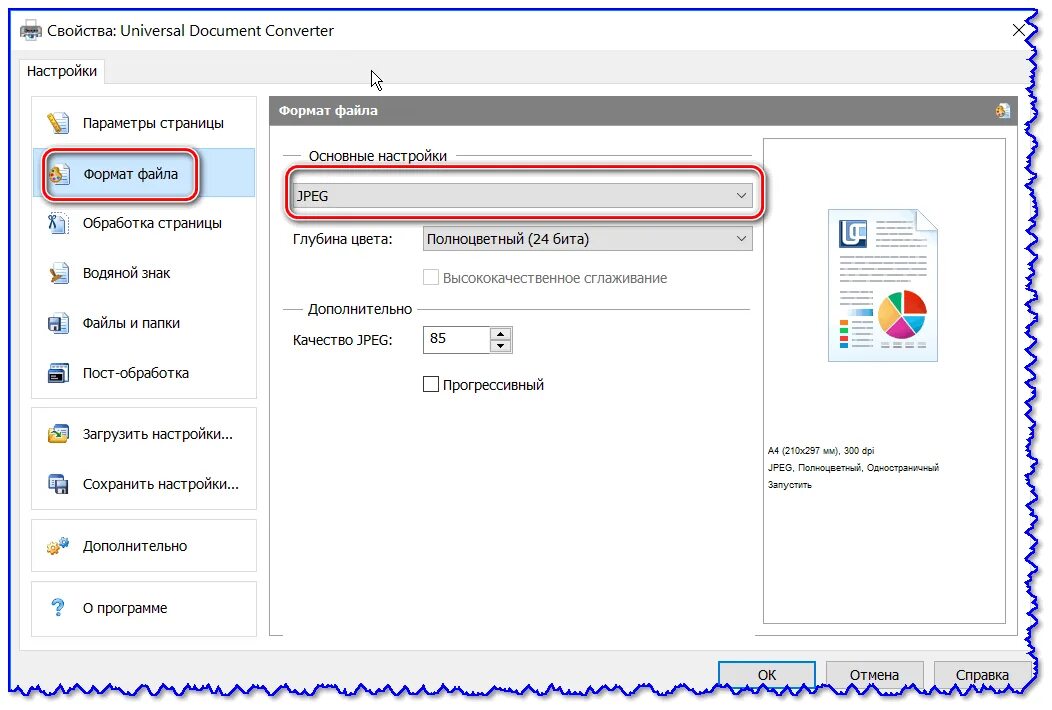This screenshot has height=710, width=1052.
Task: Enable the Прогрессивный checkbox
Action: click(431, 385)
